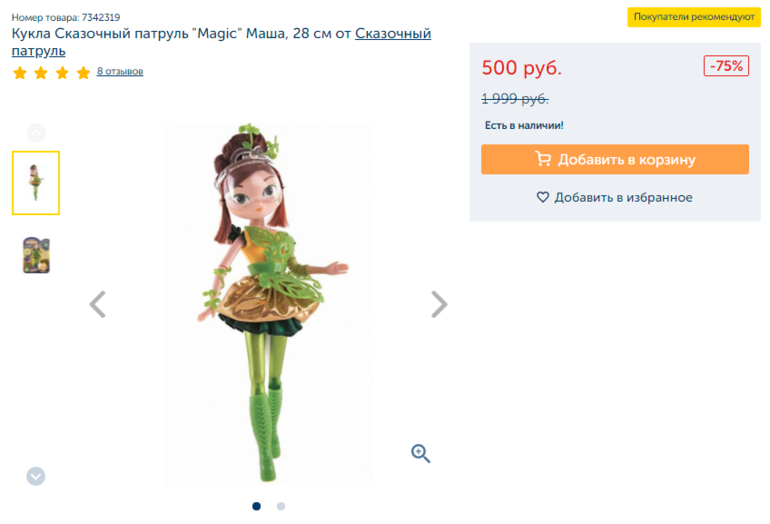Click the -75% discount badge
Viewport: 770px width, 524px height.
pyautogui.click(x=726, y=66)
